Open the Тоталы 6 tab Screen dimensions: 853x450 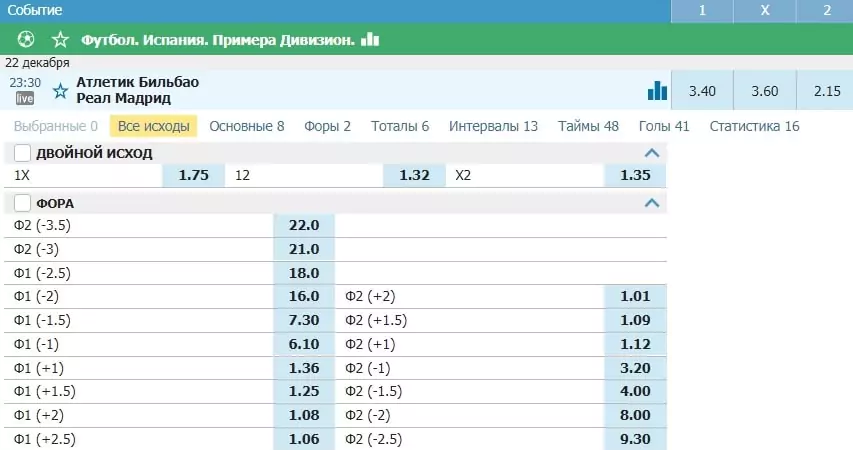click(400, 126)
